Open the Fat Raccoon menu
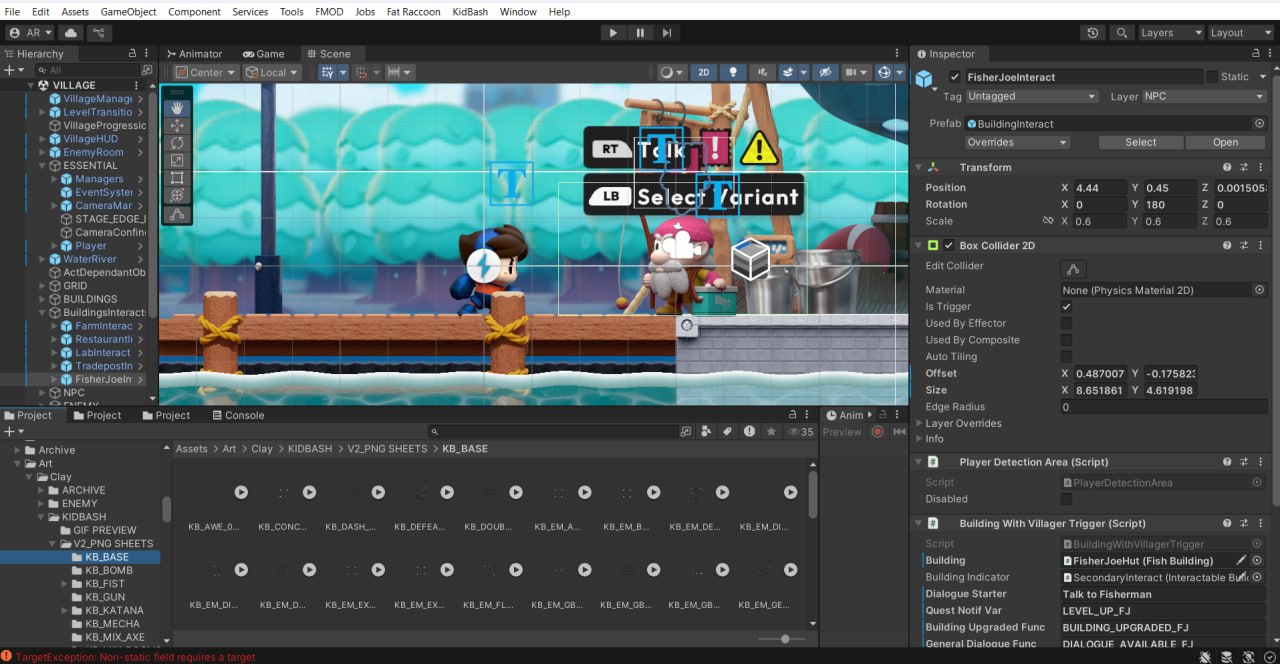The height and width of the screenshot is (664, 1280). pos(414,11)
